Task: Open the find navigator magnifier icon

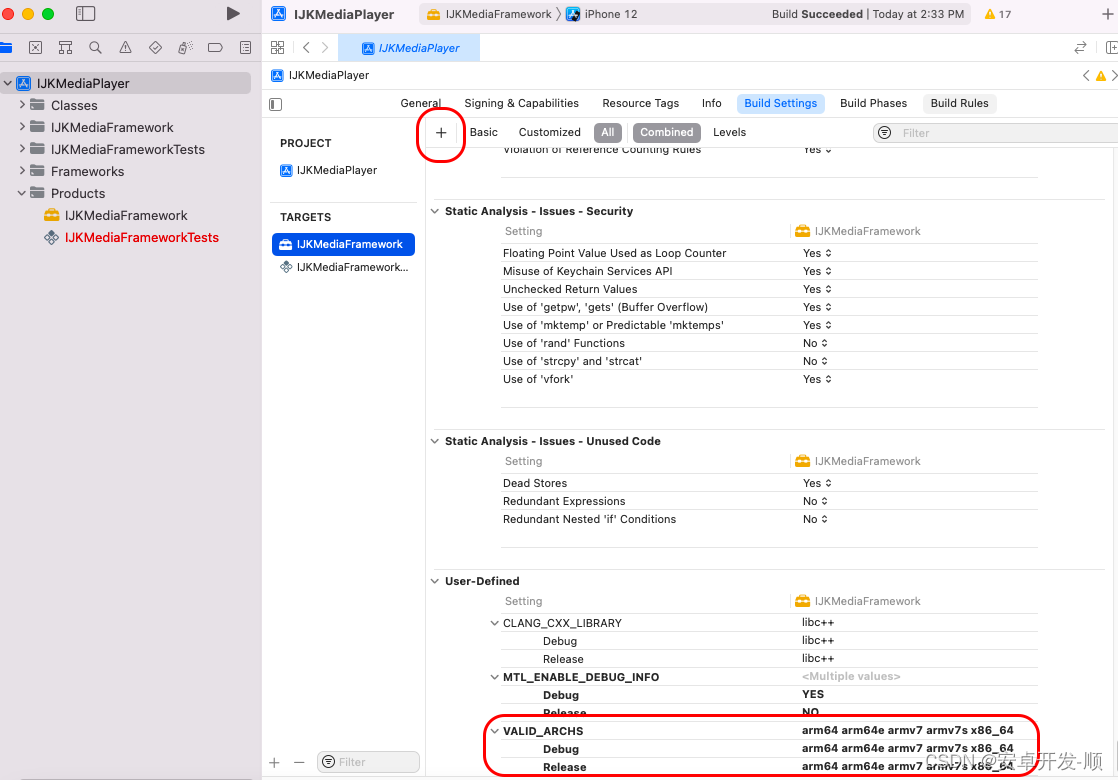Action: pyautogui.click(x=95, y=48)
